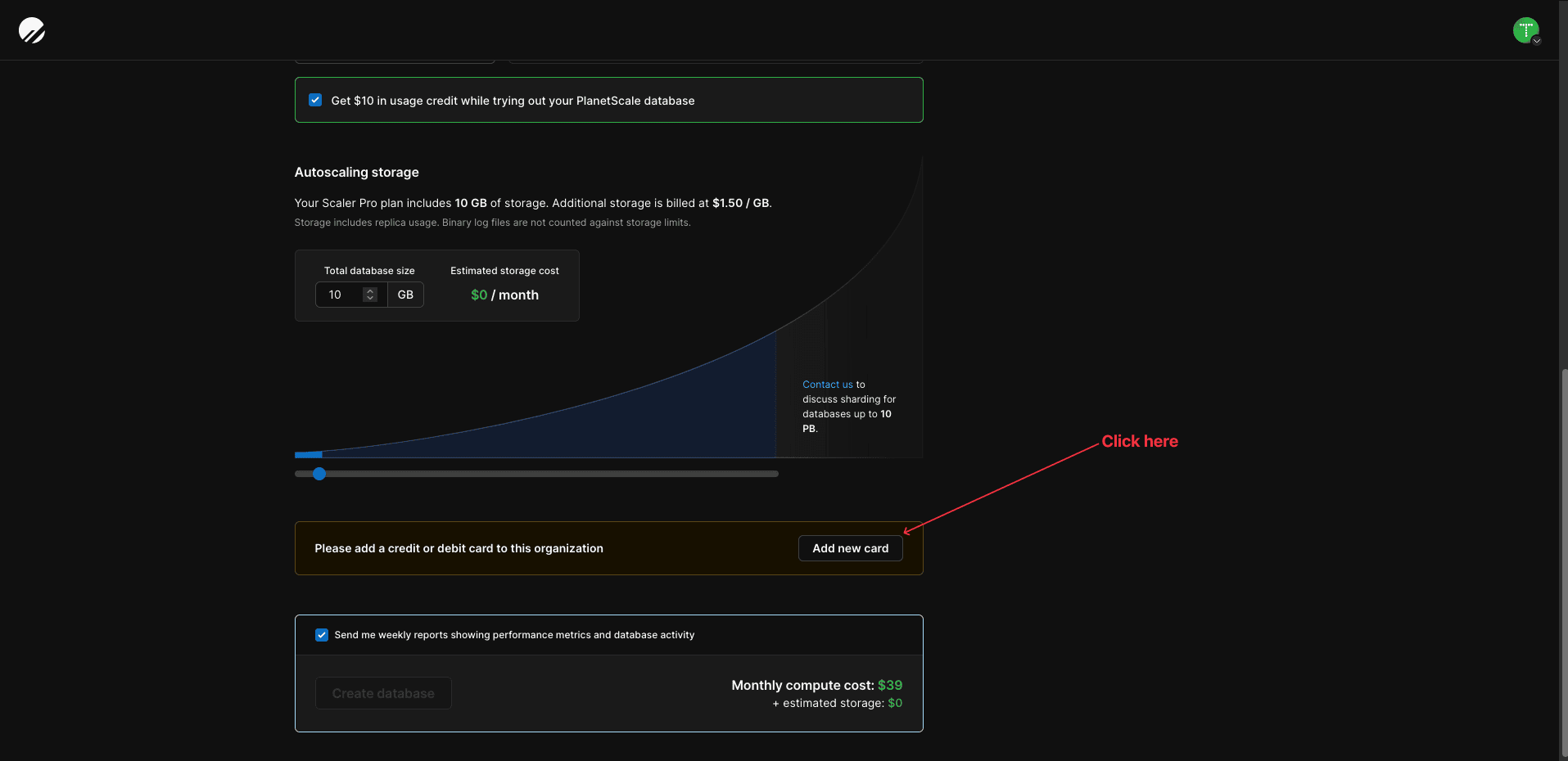The height and width of the screenshot is (761, 1568).
Task: Select the Estimated storage cost label
Action: pos(504,270)
